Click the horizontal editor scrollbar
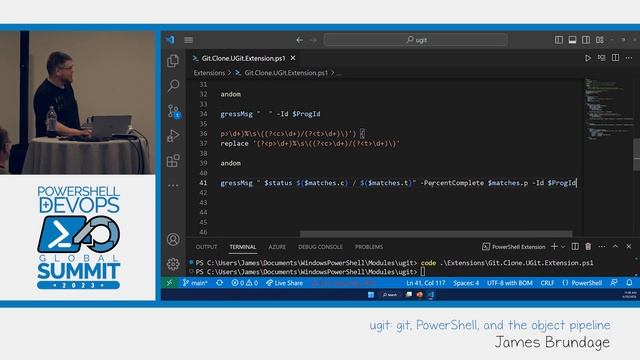640x360 pixels. coord(436,234)
